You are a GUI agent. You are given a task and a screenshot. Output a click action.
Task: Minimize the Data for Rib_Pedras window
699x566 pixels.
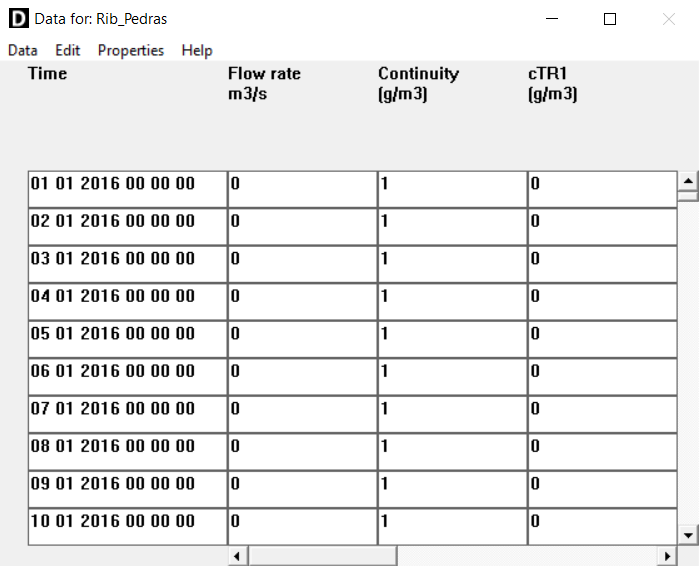(x=551, y=19)
